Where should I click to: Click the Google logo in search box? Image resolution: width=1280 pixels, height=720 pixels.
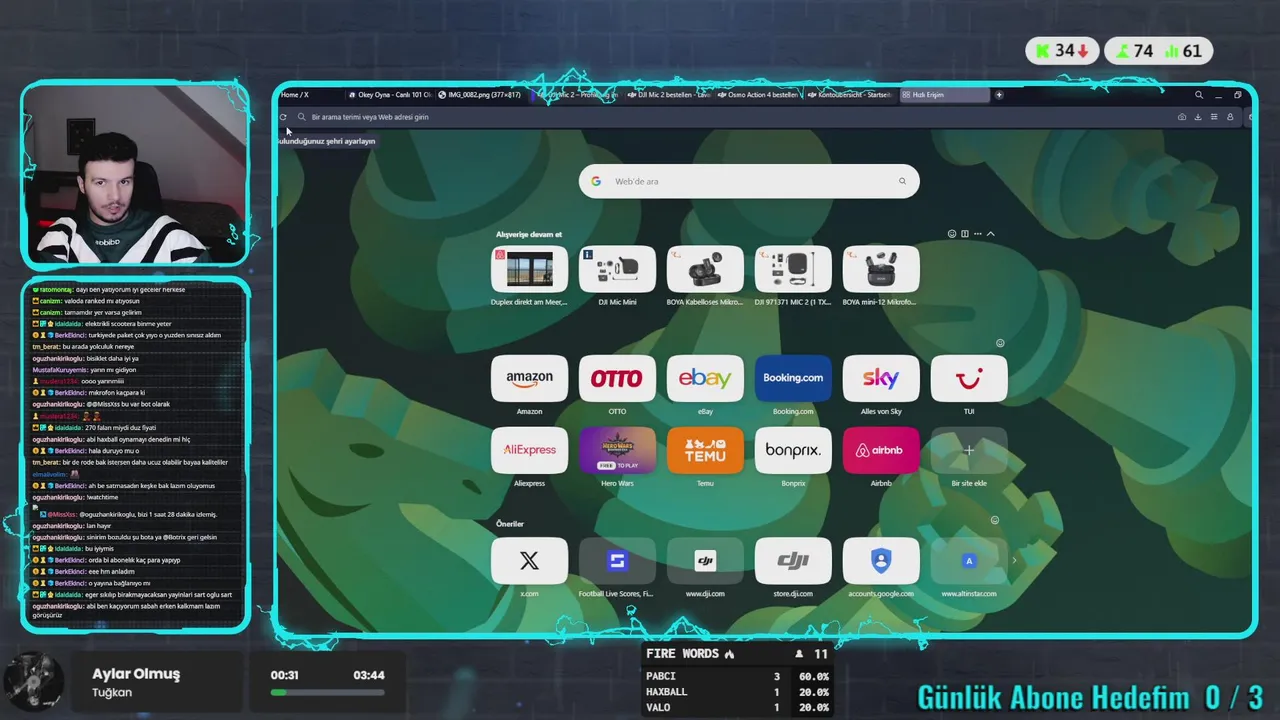pos(596,181)
